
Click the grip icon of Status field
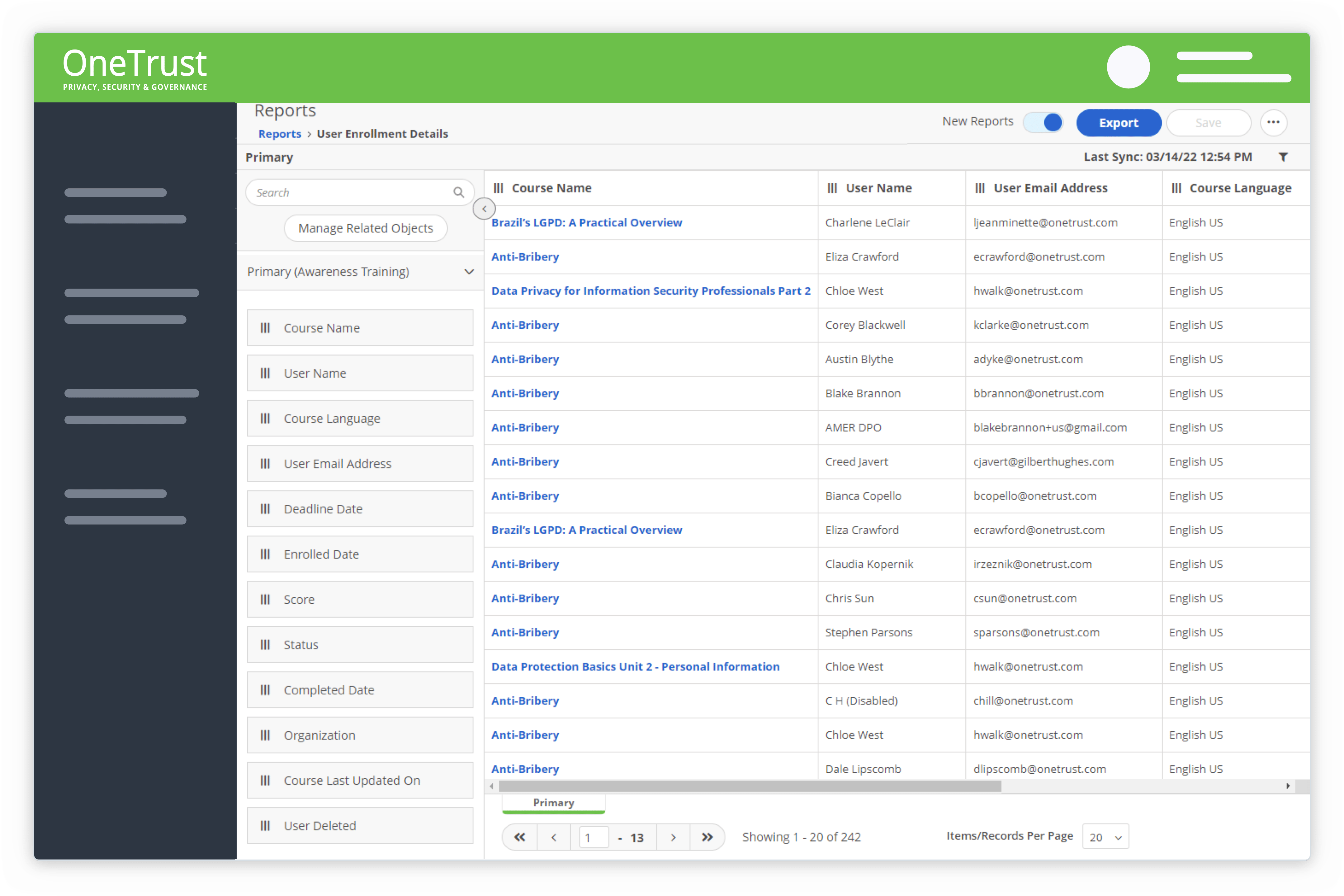[x=265, y=644]
